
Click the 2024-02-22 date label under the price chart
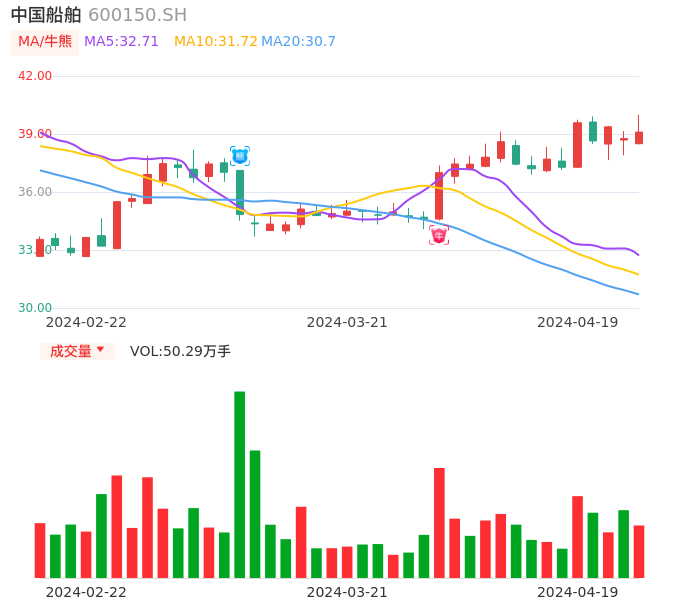pyautogui.click(x=86, y=322)
